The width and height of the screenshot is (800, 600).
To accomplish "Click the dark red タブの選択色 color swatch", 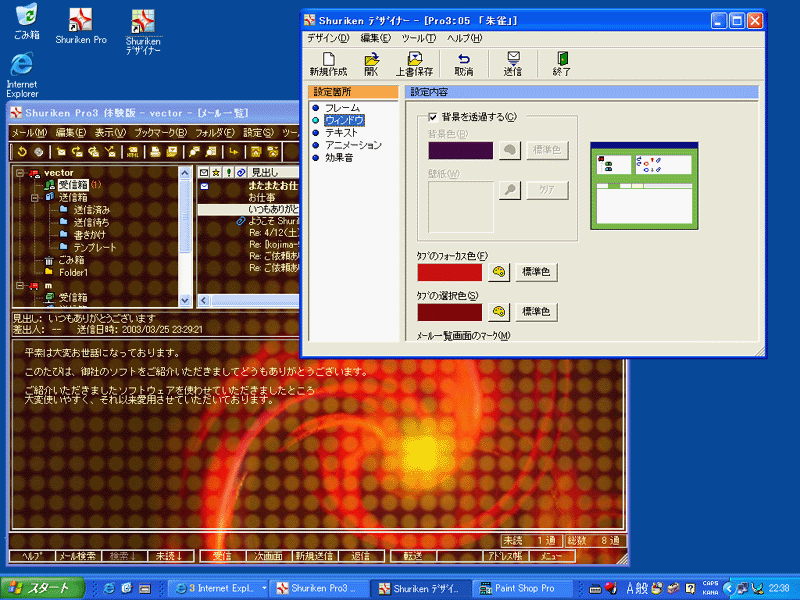I will click(449, 312).
